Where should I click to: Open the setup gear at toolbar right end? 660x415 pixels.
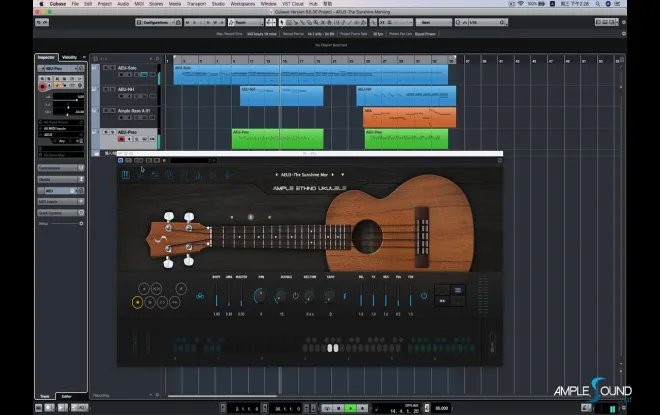point(624,22)
